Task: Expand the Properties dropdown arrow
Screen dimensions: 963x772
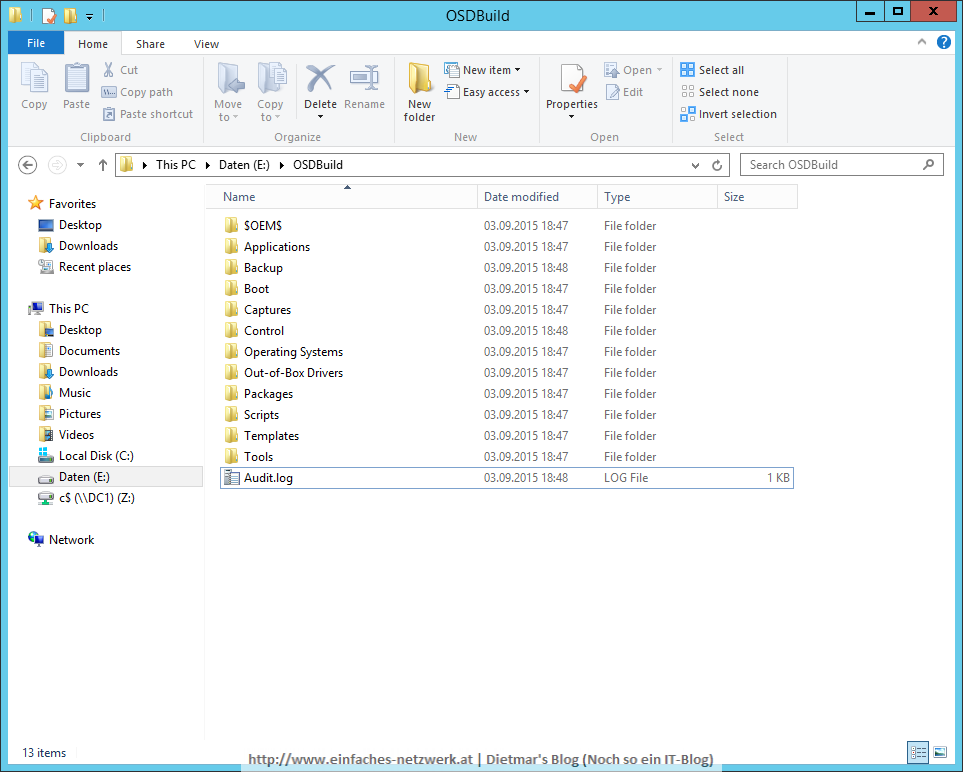Action: pos(572,117)
